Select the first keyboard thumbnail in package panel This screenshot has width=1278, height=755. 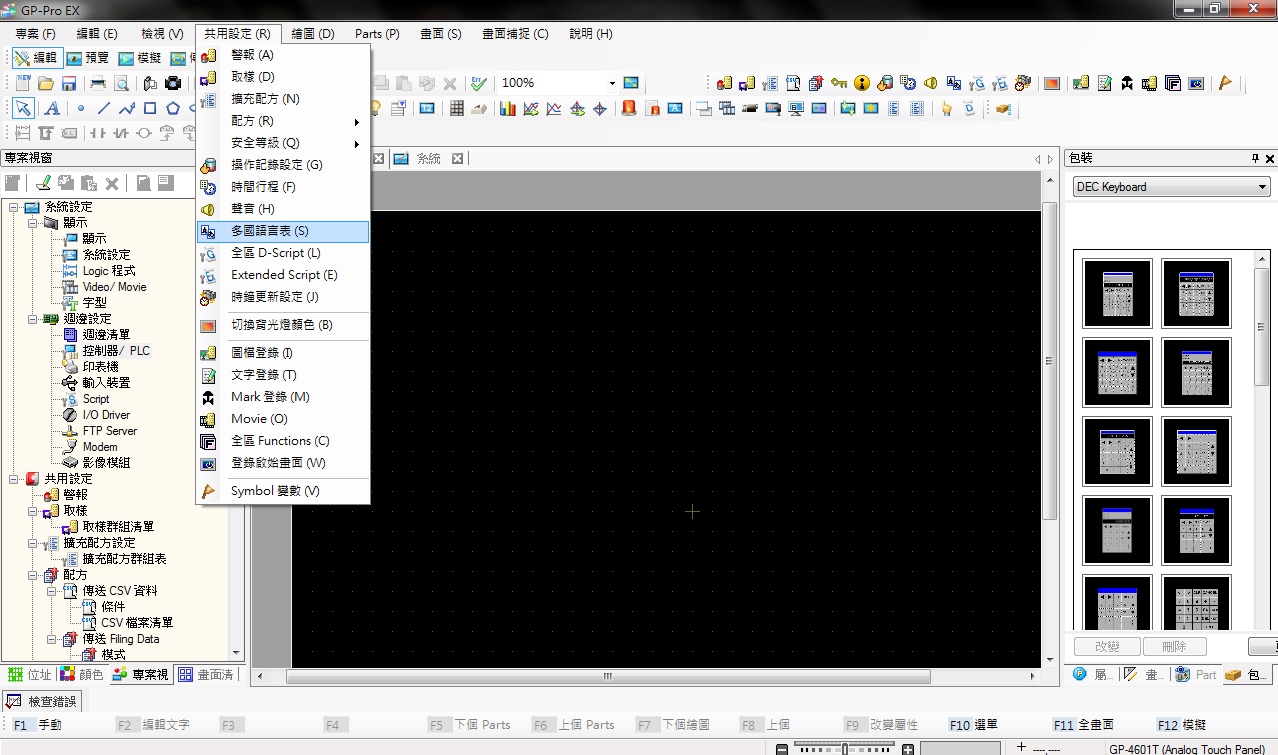coord(1117,294)
